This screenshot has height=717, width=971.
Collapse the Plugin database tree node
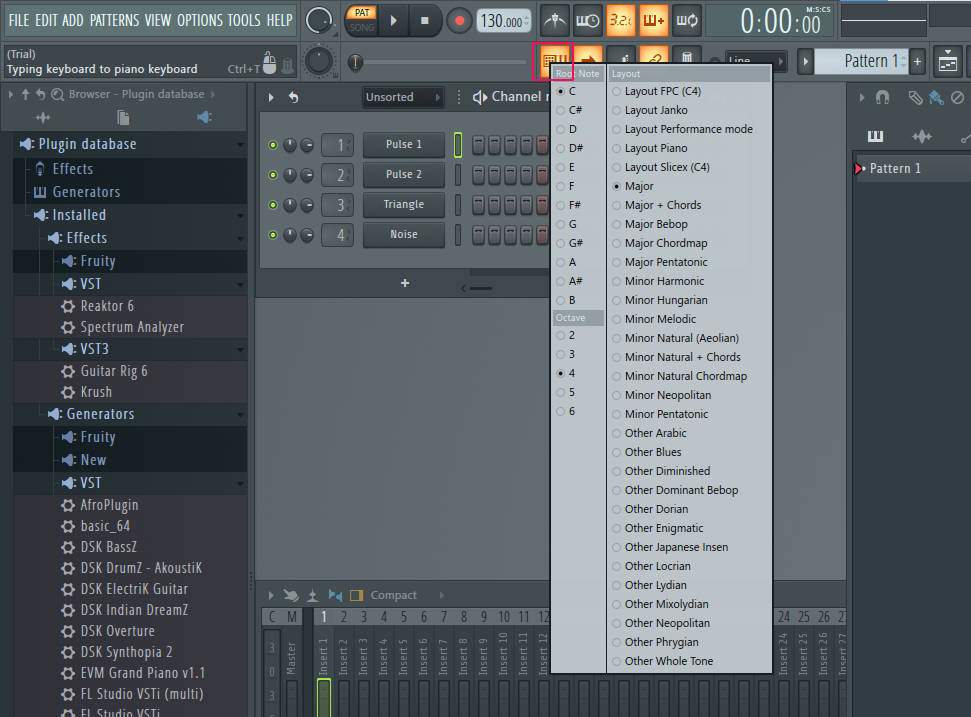240,144
